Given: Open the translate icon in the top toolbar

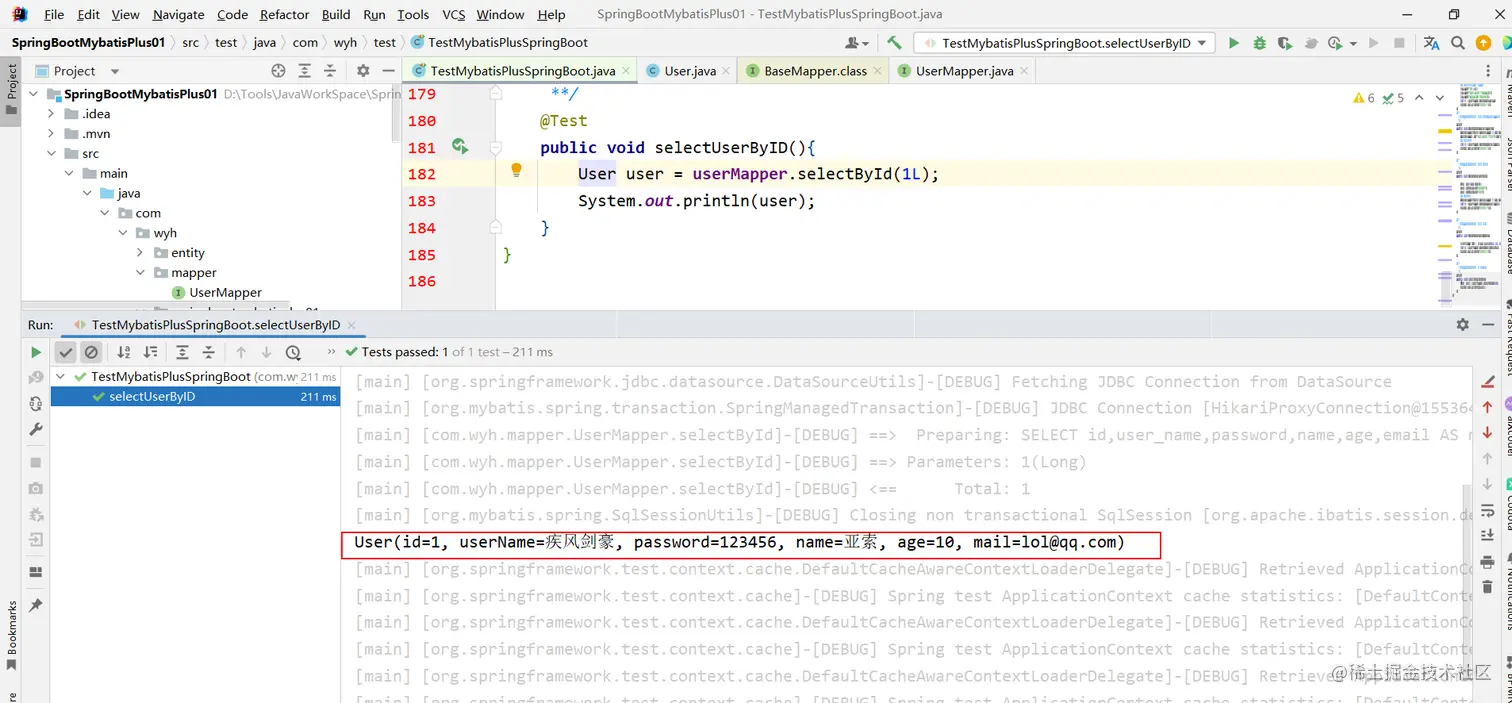Looking at the screenshot, I should click(x=1431, y=43).
